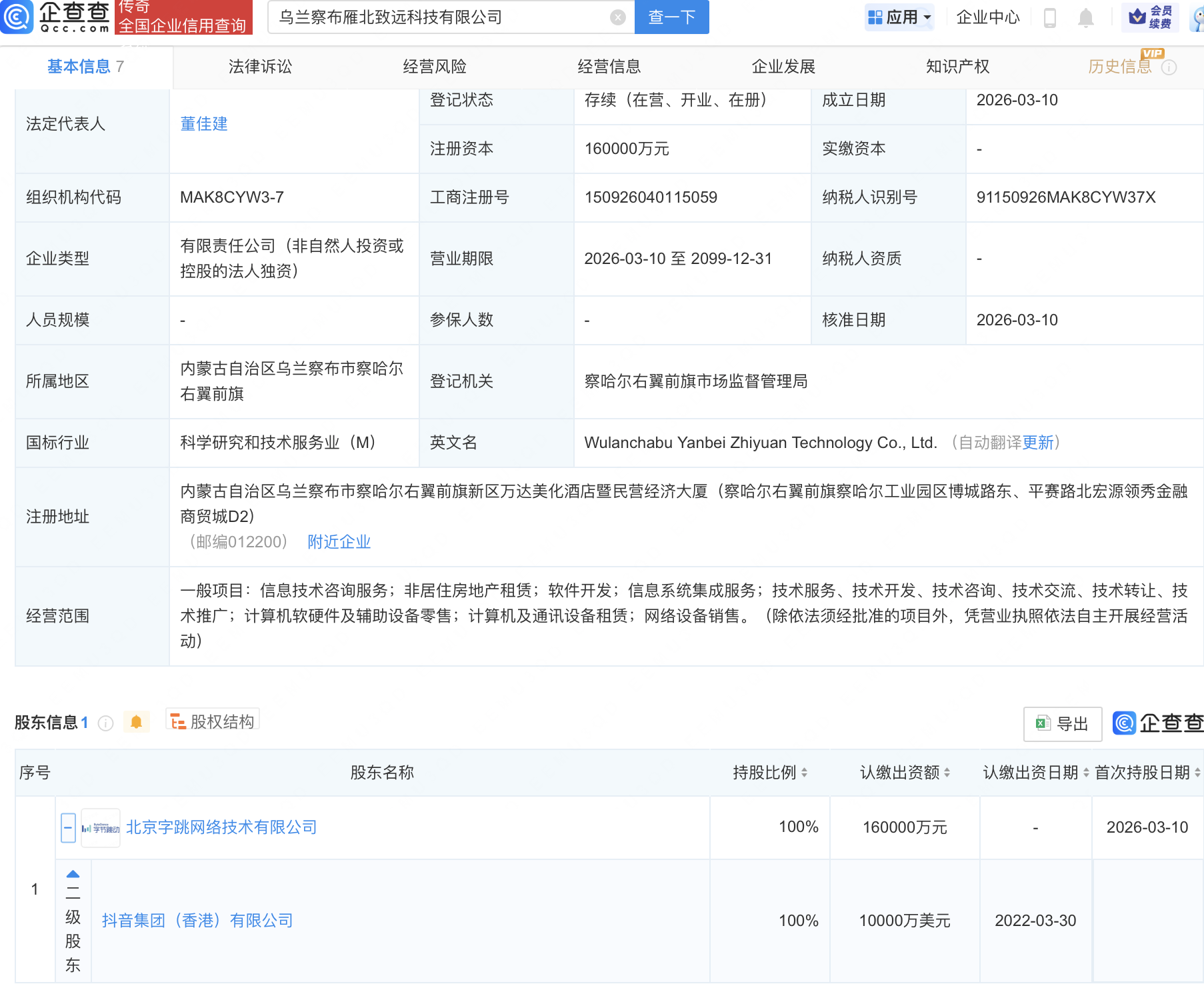Open the 股权结构 chart view
This screenshot has width=1204, height=984.
point(213,721)
